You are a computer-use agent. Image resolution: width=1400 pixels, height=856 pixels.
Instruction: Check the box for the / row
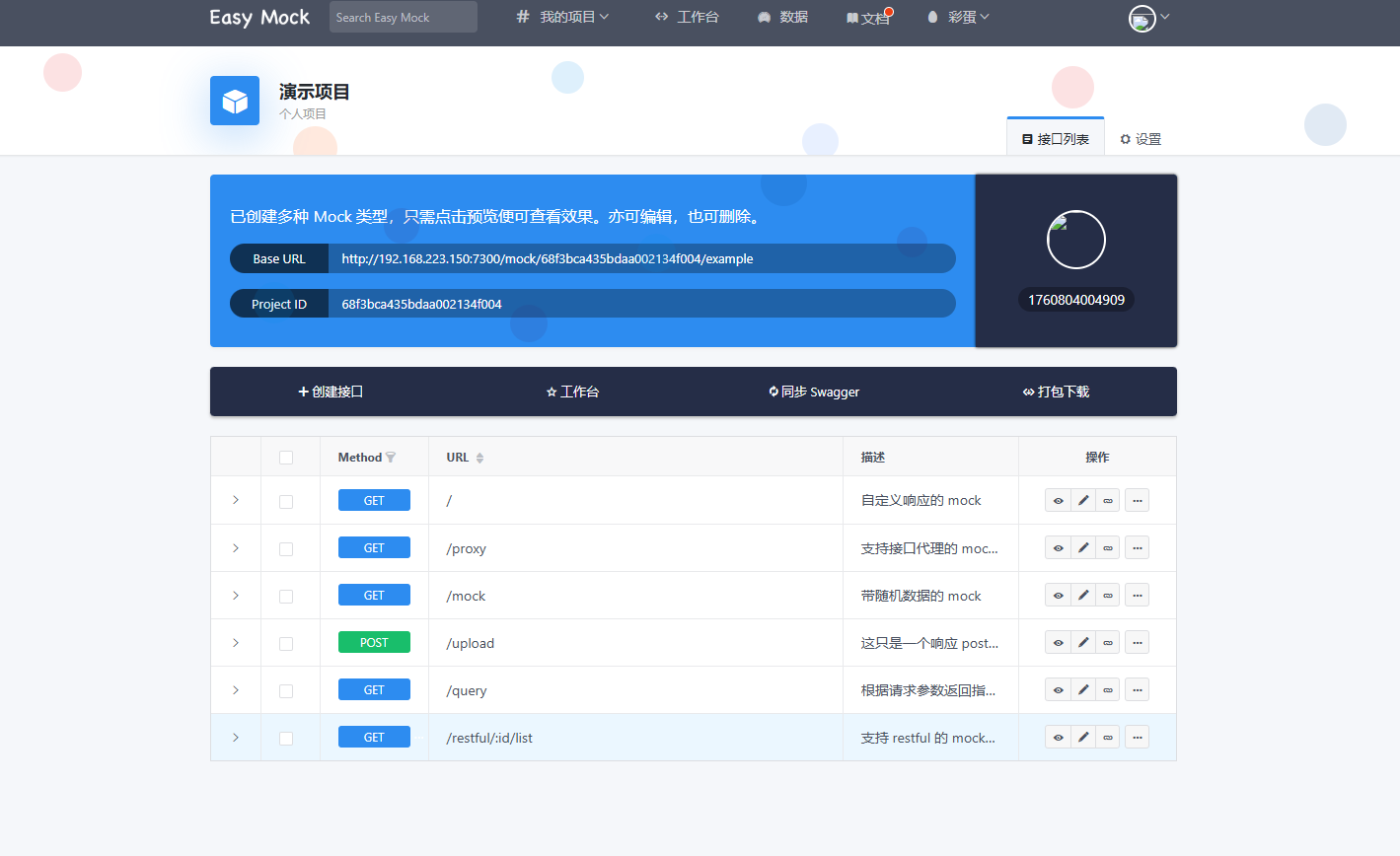[x=286, y=501]
